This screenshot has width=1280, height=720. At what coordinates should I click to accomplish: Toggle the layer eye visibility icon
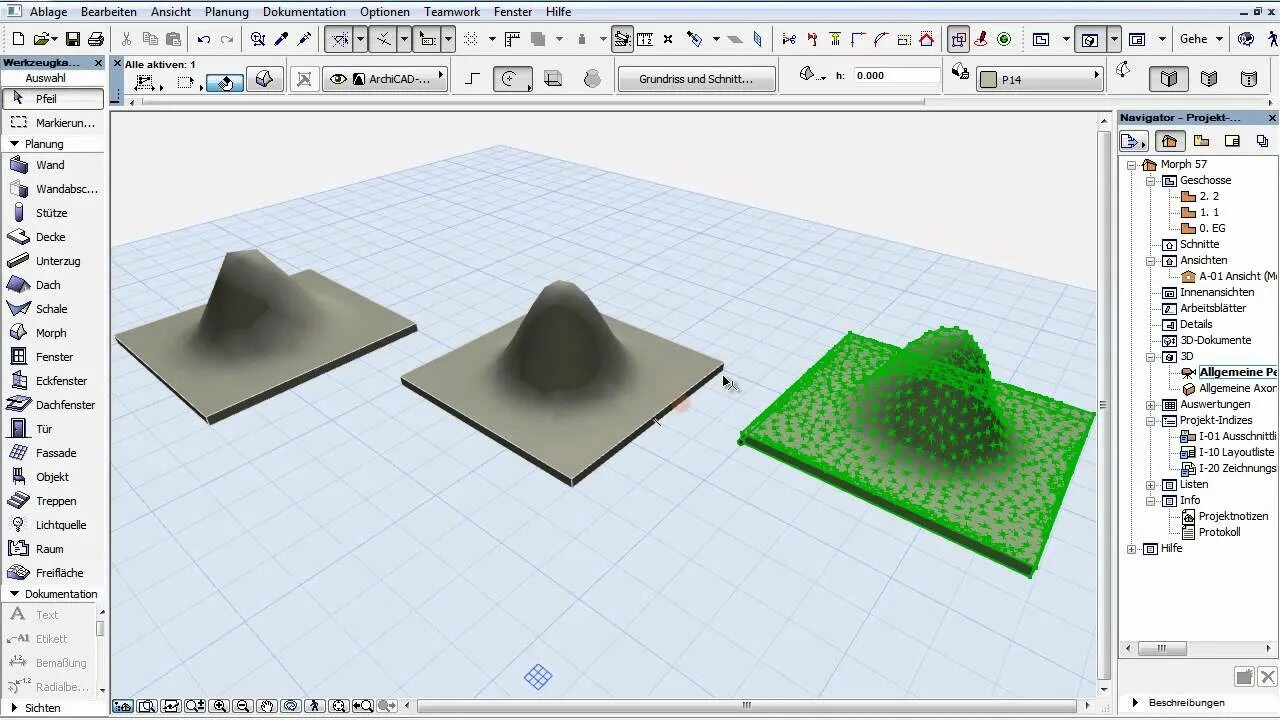coord(338,79)
